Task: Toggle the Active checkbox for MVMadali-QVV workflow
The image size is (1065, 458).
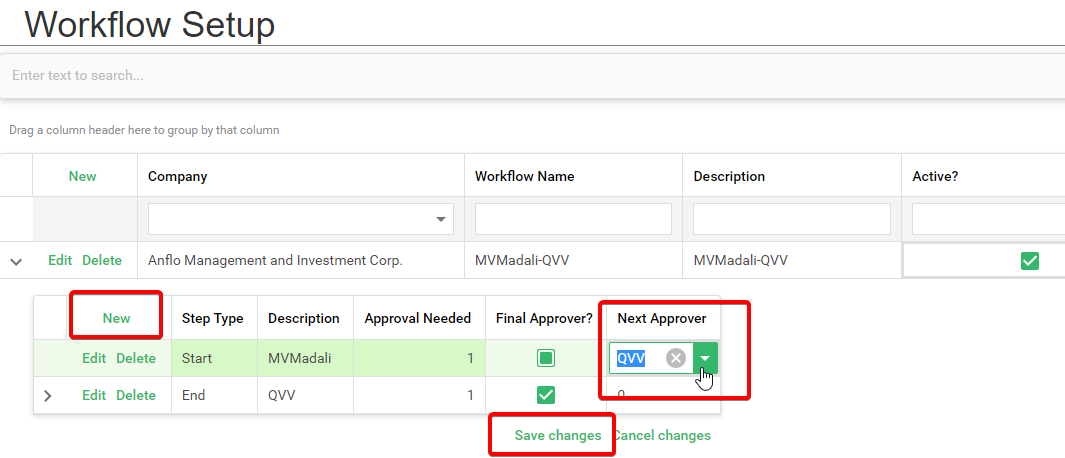Action: (x=1029, y=261)
